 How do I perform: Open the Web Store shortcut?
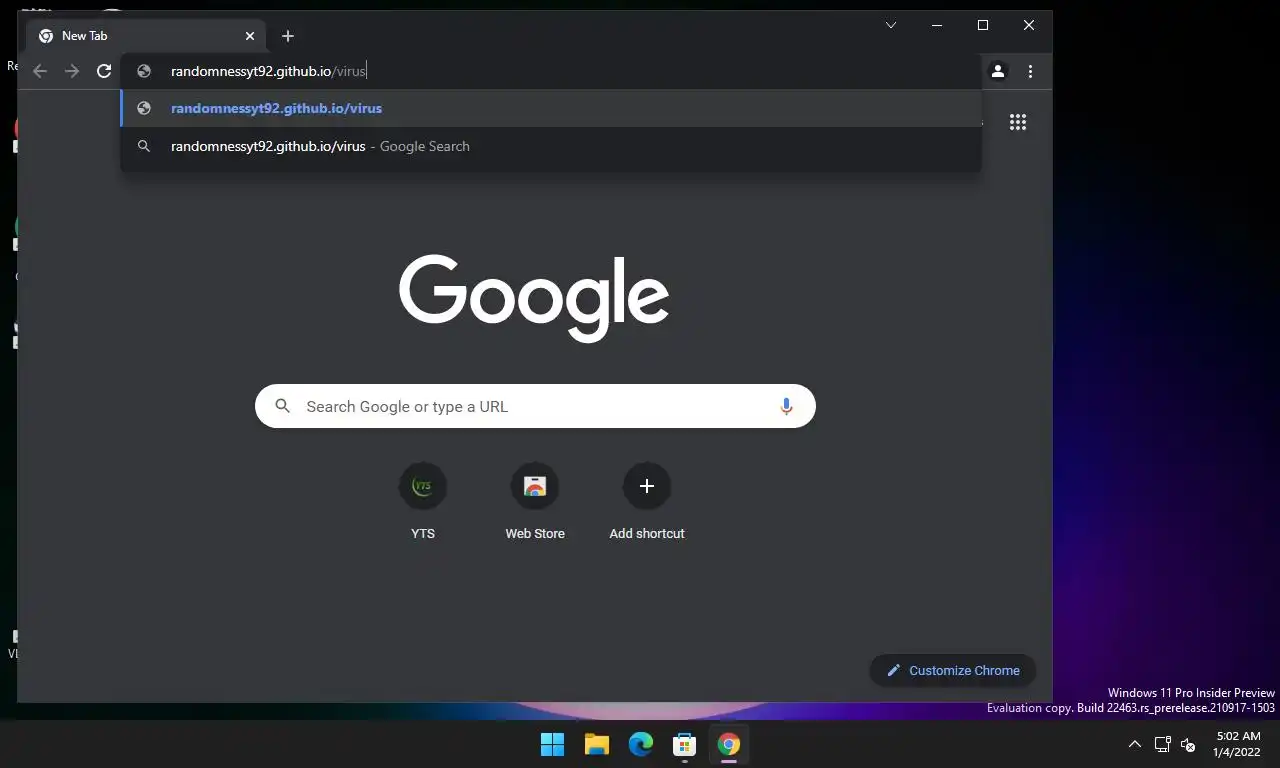pyautogui.click(x=535, y=502)
